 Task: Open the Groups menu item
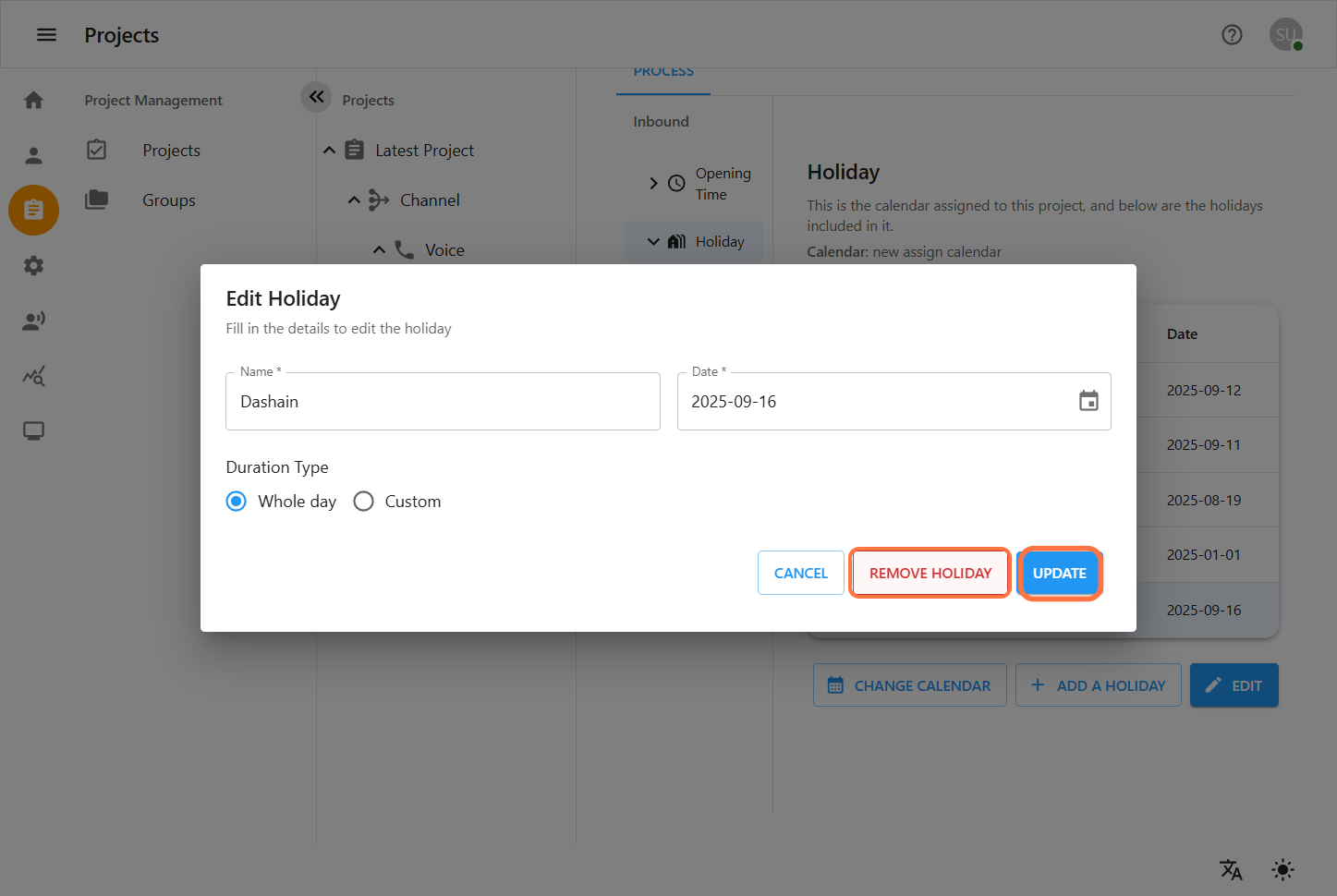coord(169,200)
